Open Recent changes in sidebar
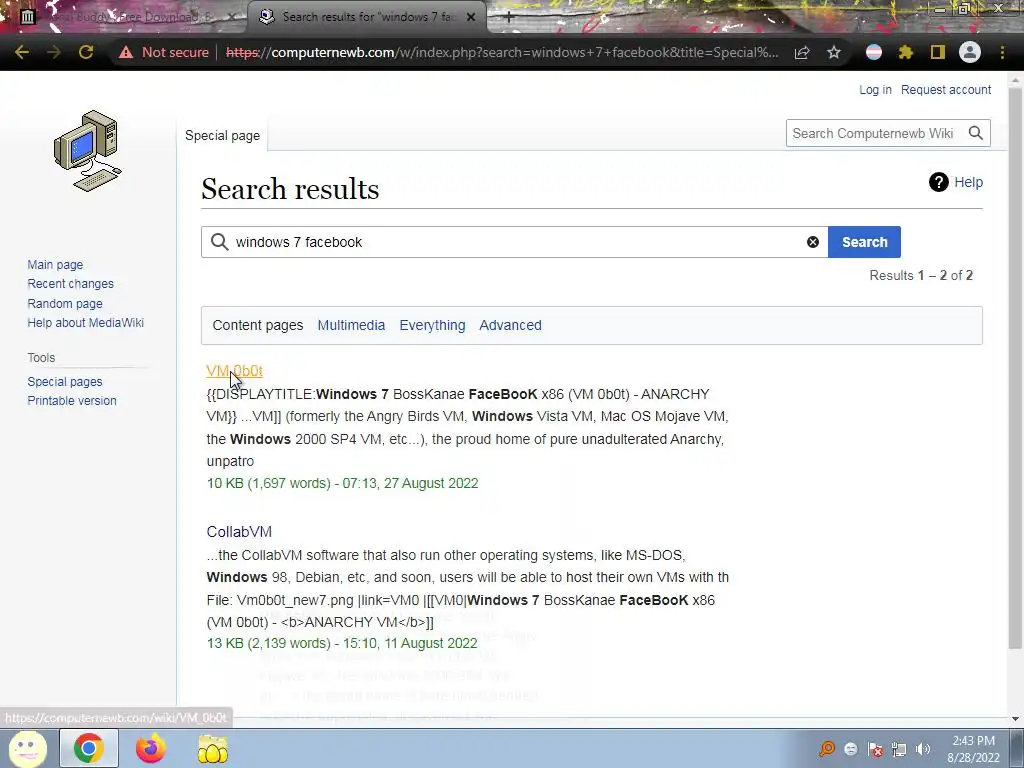The image size is (1024, 768). [x=71, y=283]
